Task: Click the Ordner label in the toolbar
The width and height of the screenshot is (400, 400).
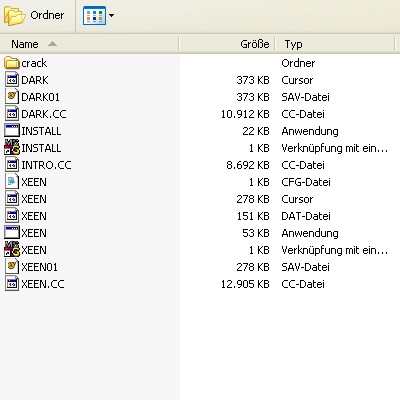Action: pos(47,15)
